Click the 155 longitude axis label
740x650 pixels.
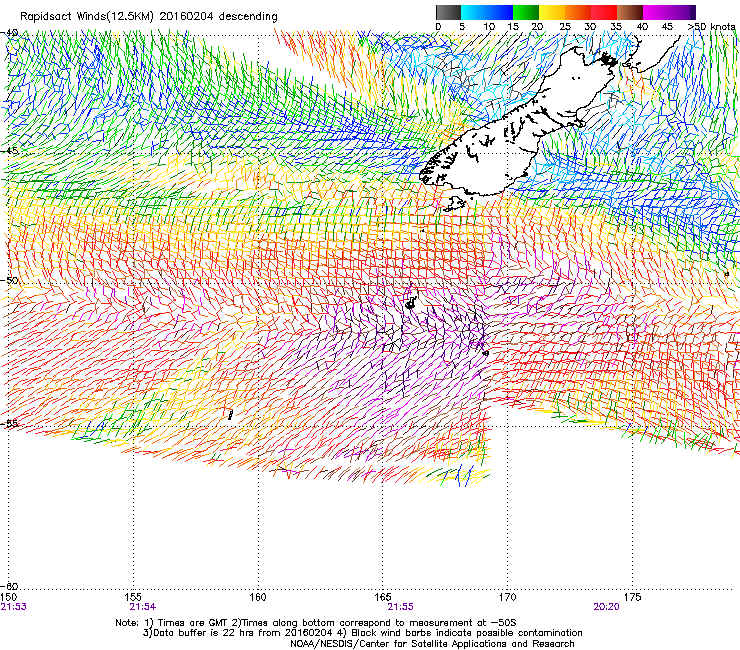coord(133,597)
